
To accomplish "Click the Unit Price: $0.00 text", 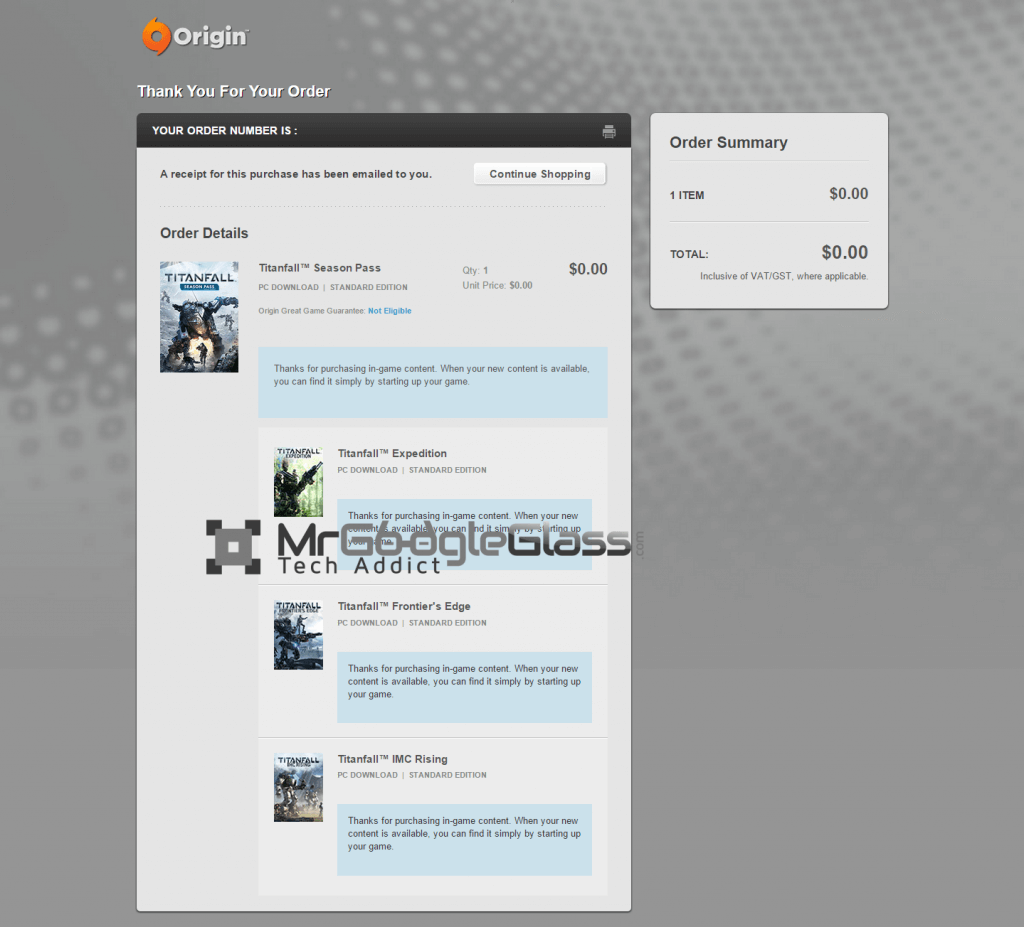I will point(497,285).
